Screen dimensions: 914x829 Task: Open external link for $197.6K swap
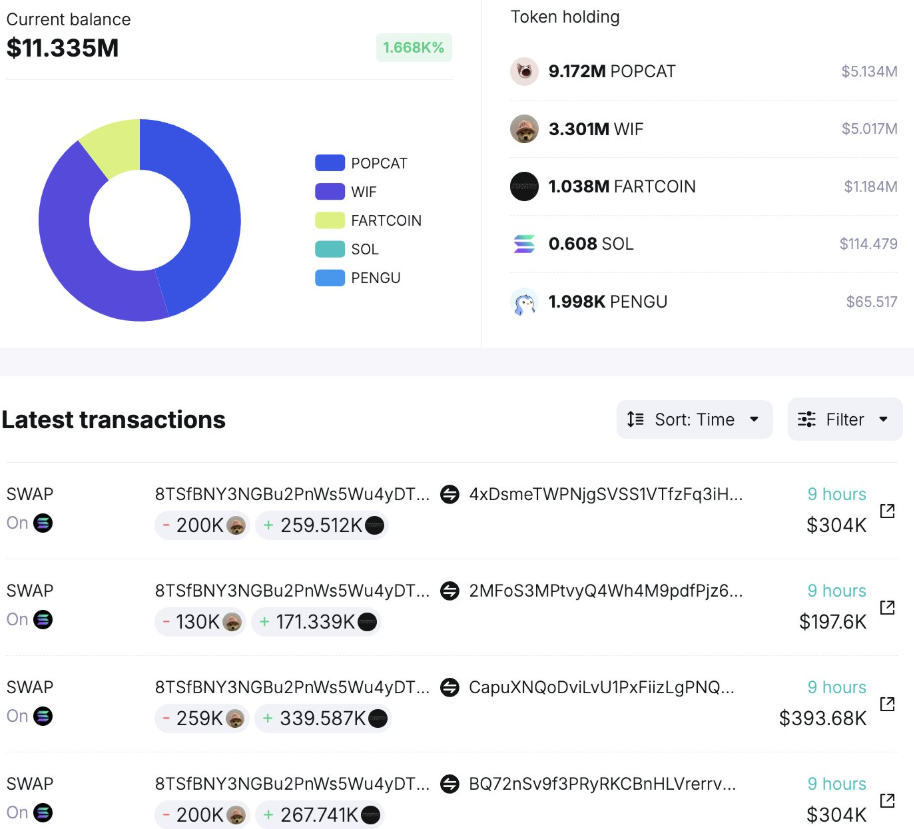click(x=886, y=608)
